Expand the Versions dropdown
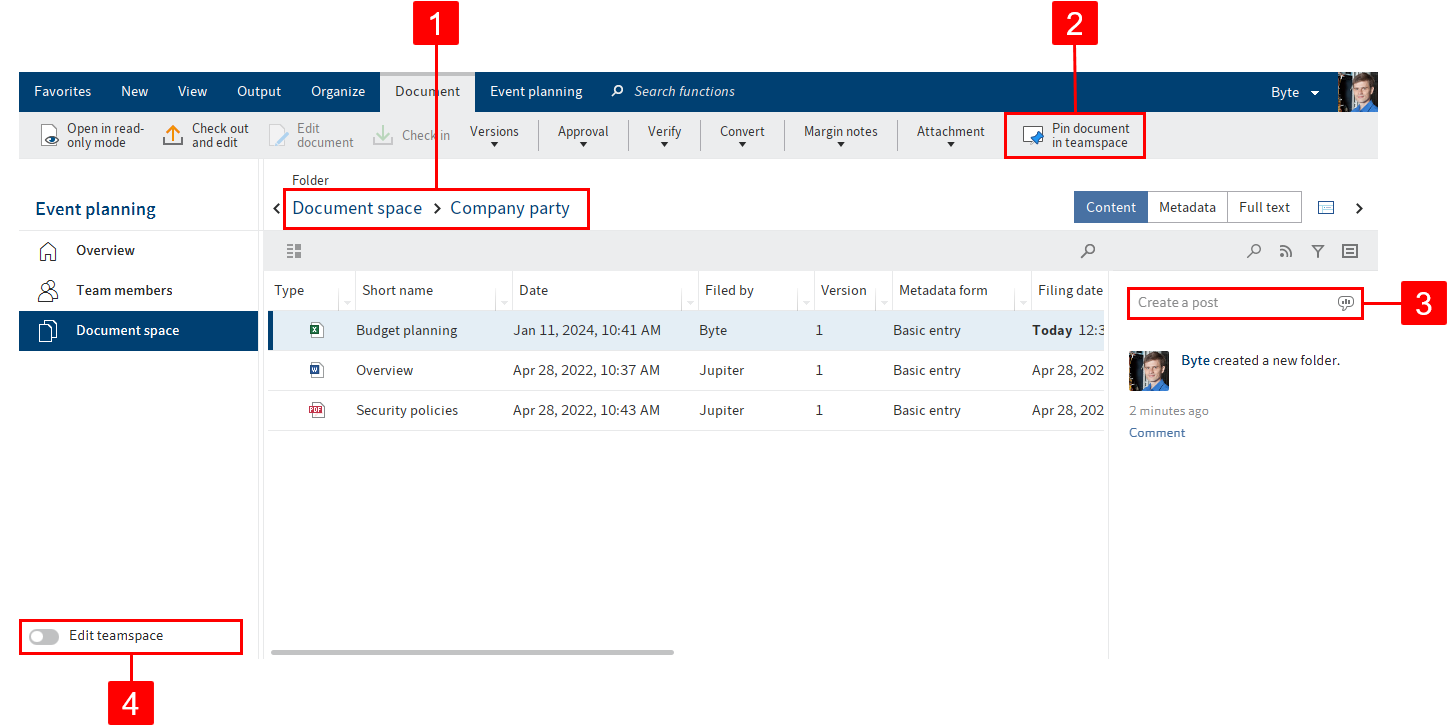Viewport: 1448px width, 726px height. point(494,136)
